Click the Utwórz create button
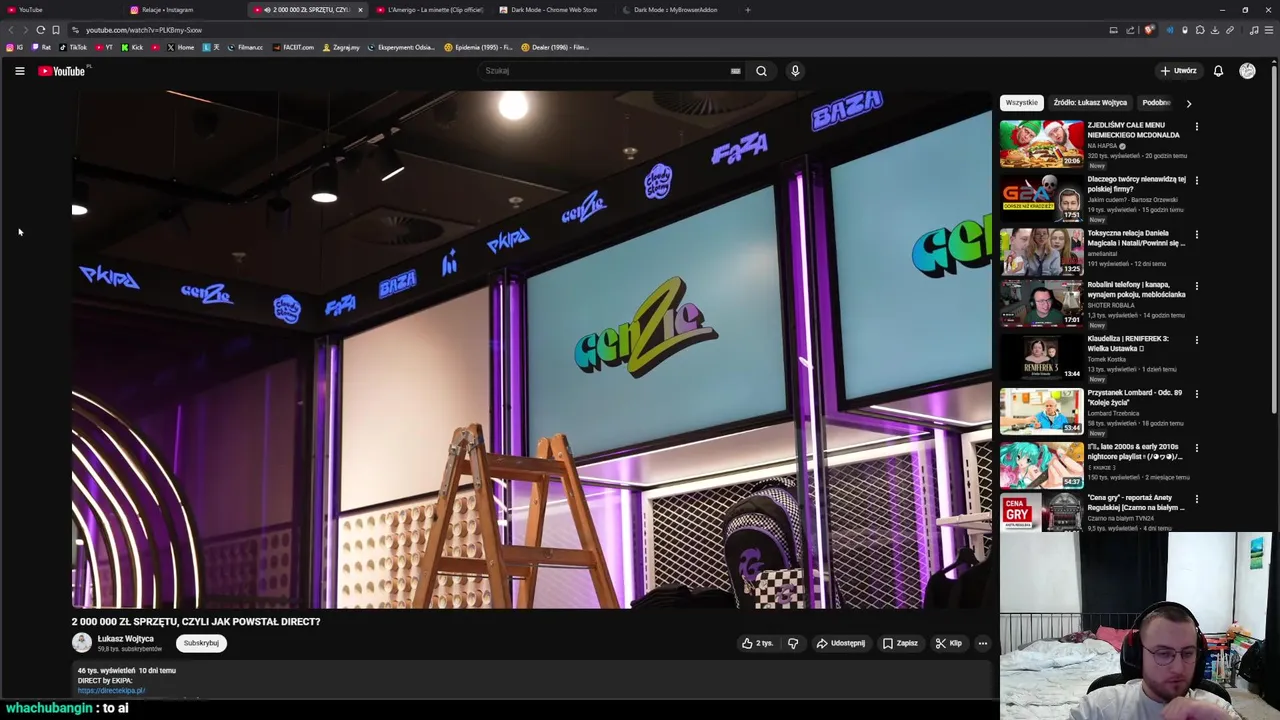Viewport: 1280px width, 720px height. tap(1178, 71)
